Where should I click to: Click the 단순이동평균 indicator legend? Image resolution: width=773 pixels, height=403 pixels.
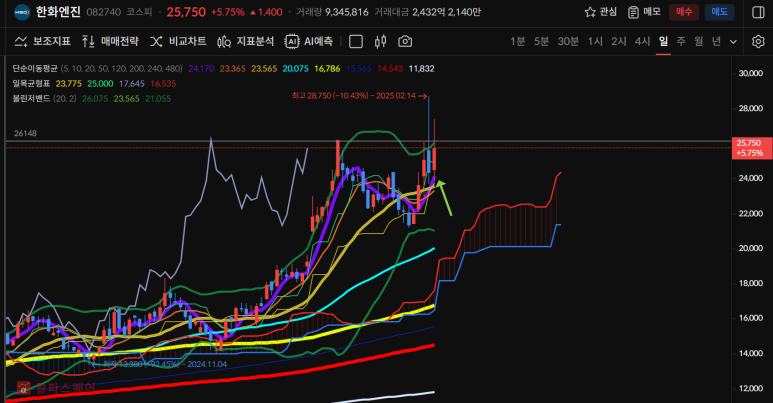coord(35,69)
